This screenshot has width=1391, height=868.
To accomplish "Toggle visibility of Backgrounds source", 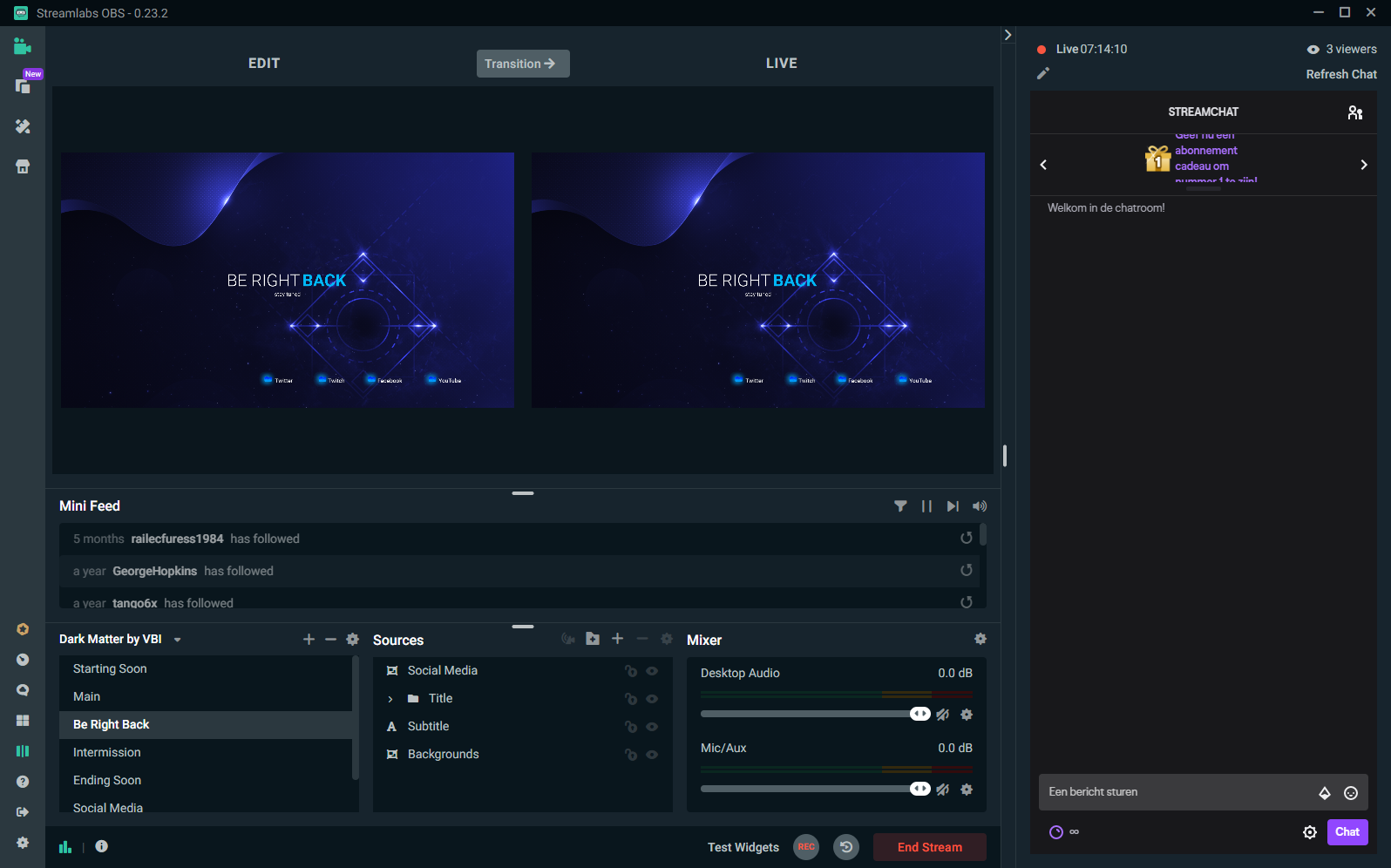I will (x=652, y=755).
